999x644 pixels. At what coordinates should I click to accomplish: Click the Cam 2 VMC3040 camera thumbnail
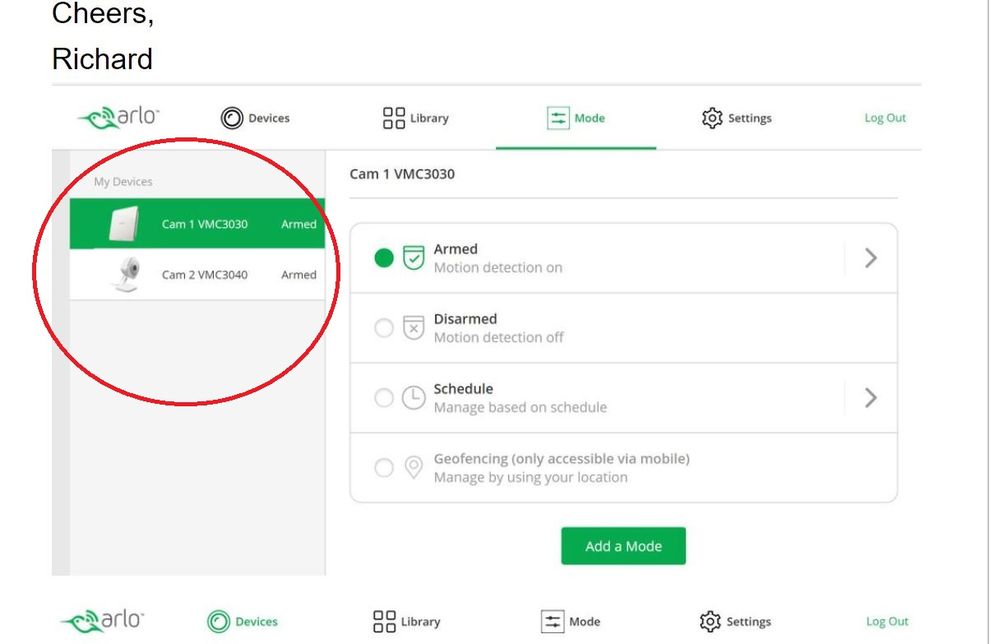point(127,275)
